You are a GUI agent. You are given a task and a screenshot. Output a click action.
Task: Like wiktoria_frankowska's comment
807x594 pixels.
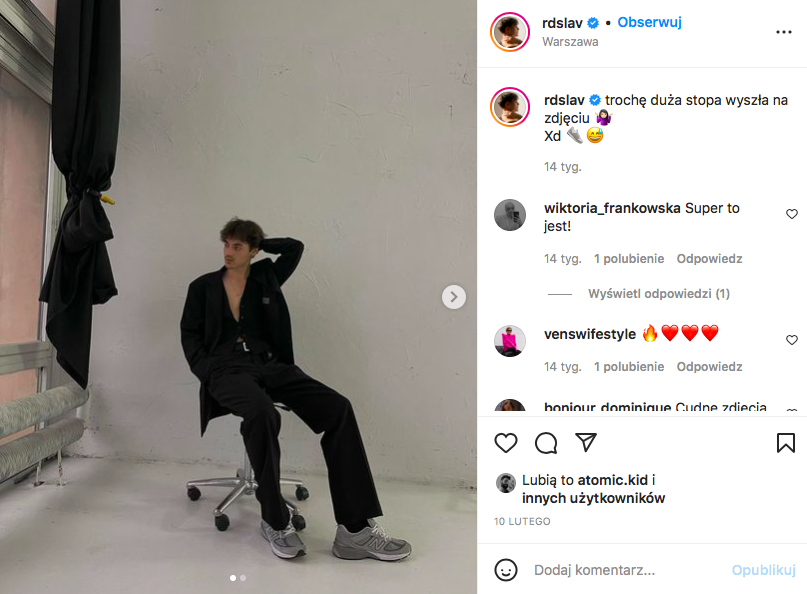[792, 214]
